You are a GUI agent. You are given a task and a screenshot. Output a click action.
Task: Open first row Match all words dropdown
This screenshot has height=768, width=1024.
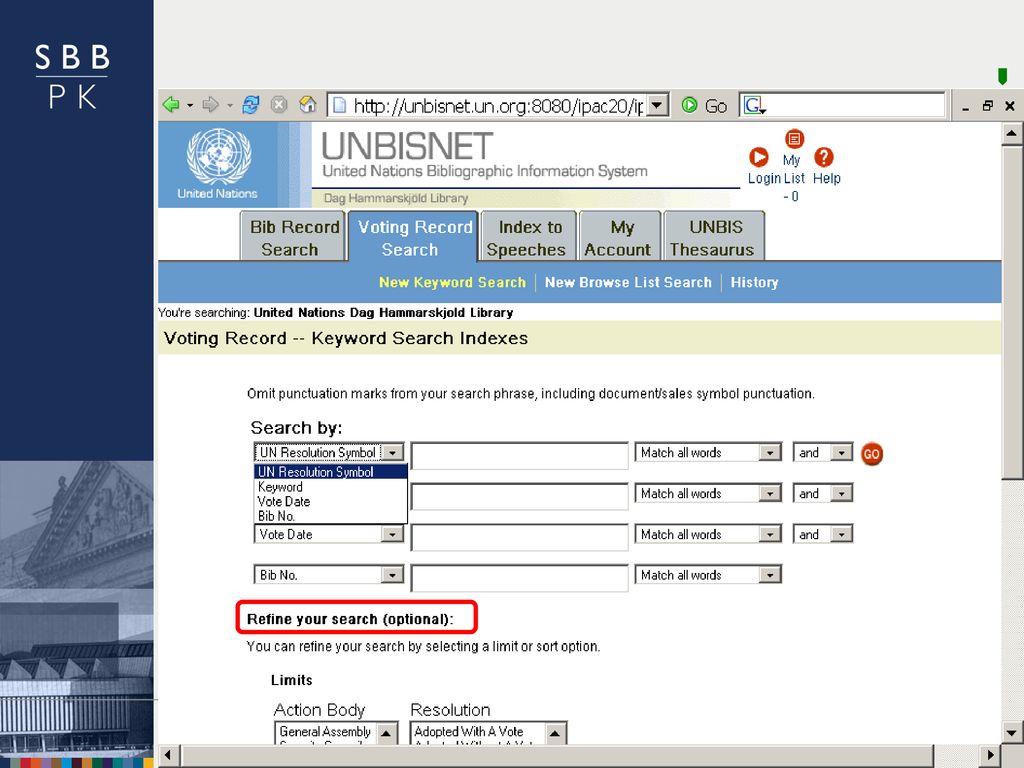click(770, 453)
